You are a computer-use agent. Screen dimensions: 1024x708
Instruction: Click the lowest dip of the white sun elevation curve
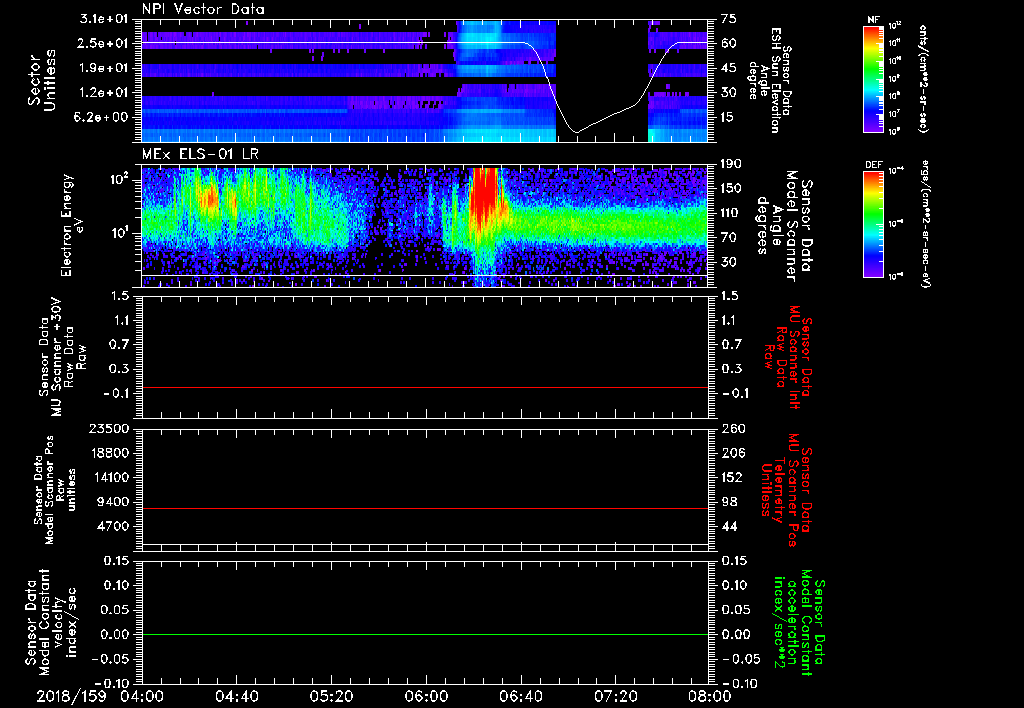pos(576,133)
